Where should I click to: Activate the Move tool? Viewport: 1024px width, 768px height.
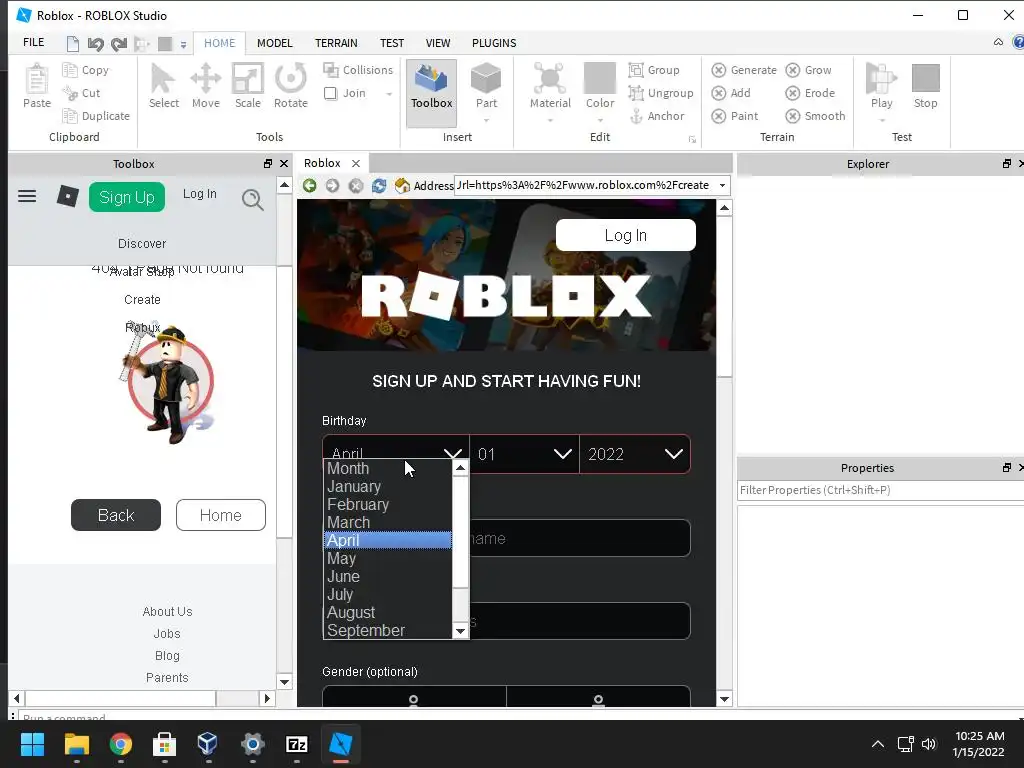click(x=206, y=86)
